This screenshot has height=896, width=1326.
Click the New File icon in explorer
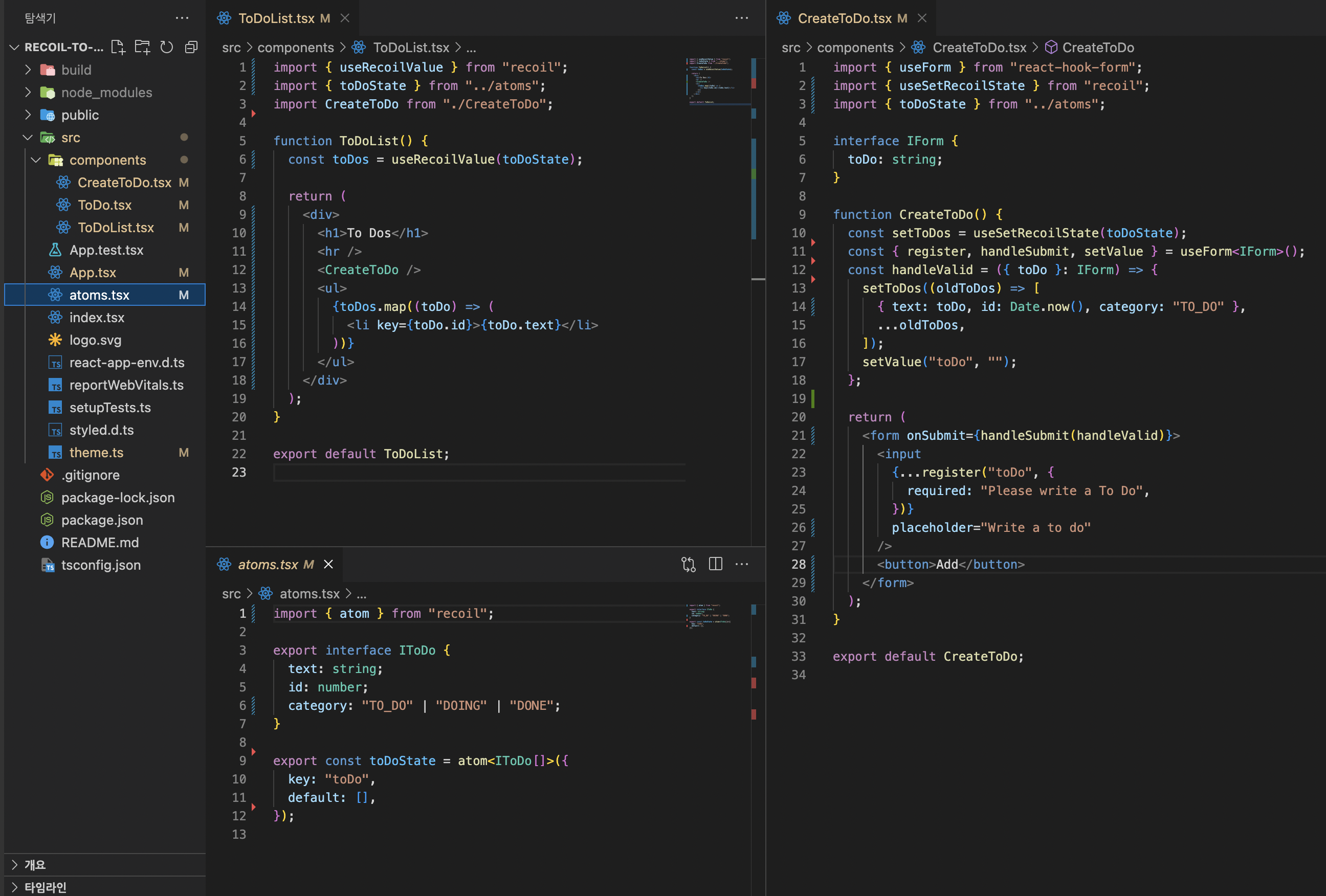[x=118, y=48]
